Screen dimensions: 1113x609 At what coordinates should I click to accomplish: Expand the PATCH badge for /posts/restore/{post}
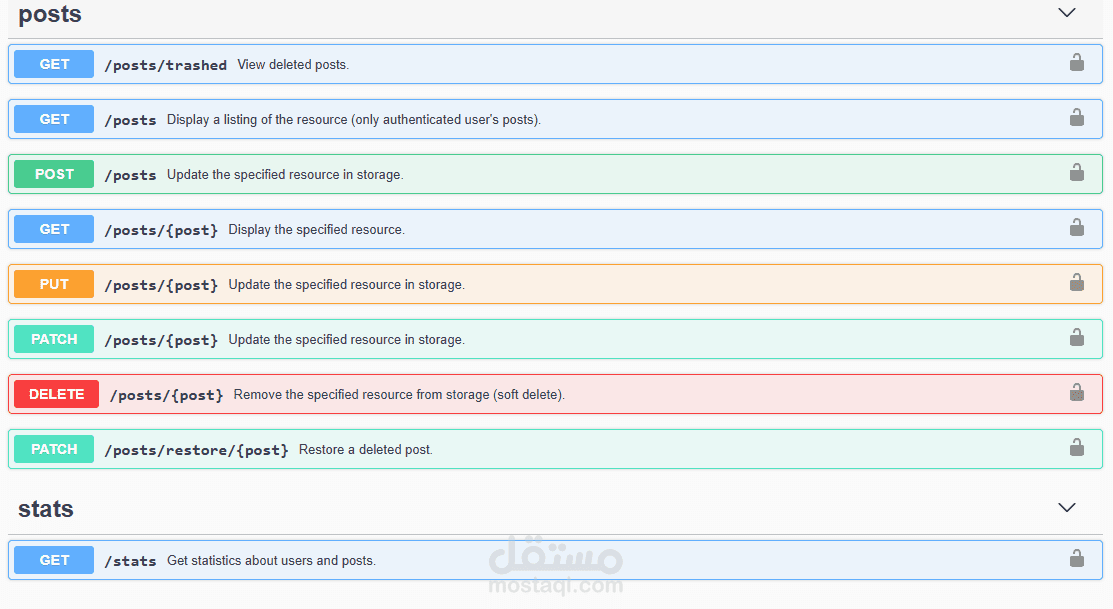[54, 449]
